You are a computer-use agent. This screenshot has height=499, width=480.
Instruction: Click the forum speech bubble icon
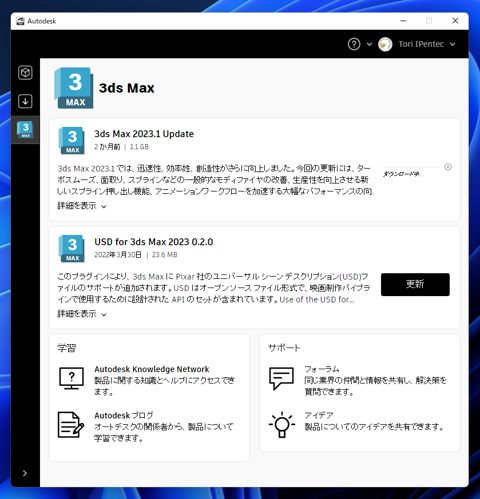[x=281, y=378]
